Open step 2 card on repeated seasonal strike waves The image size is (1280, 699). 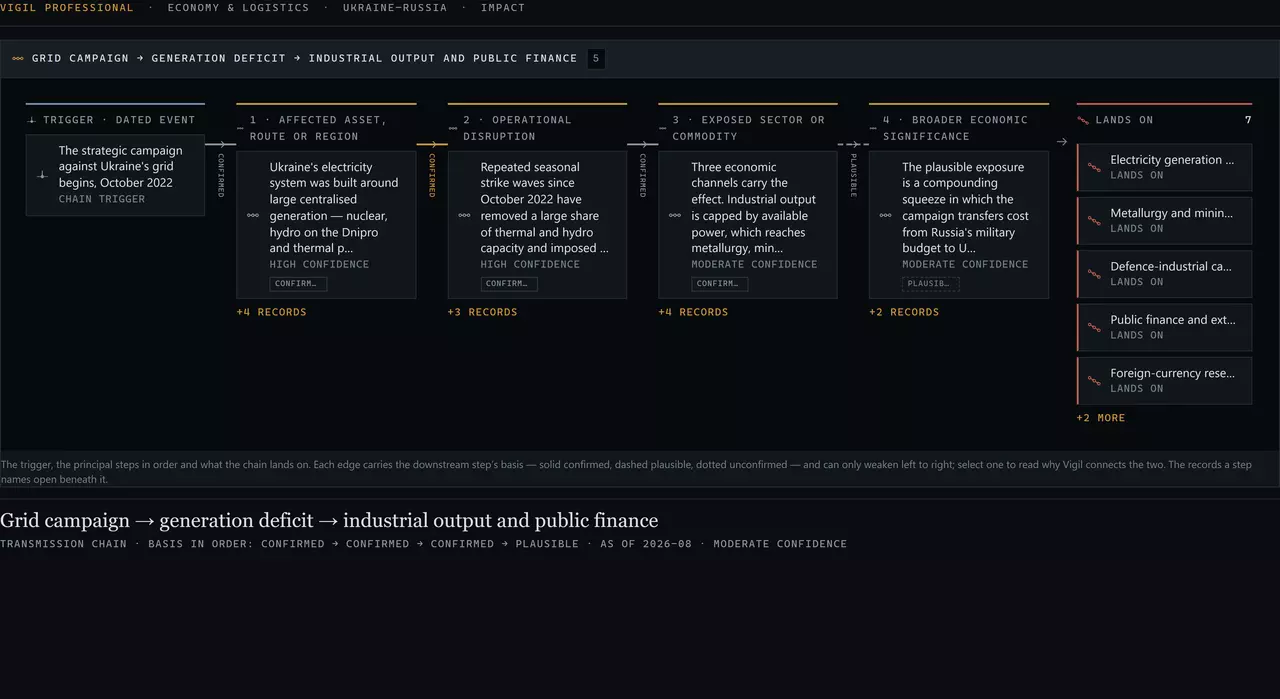point(537,225)
